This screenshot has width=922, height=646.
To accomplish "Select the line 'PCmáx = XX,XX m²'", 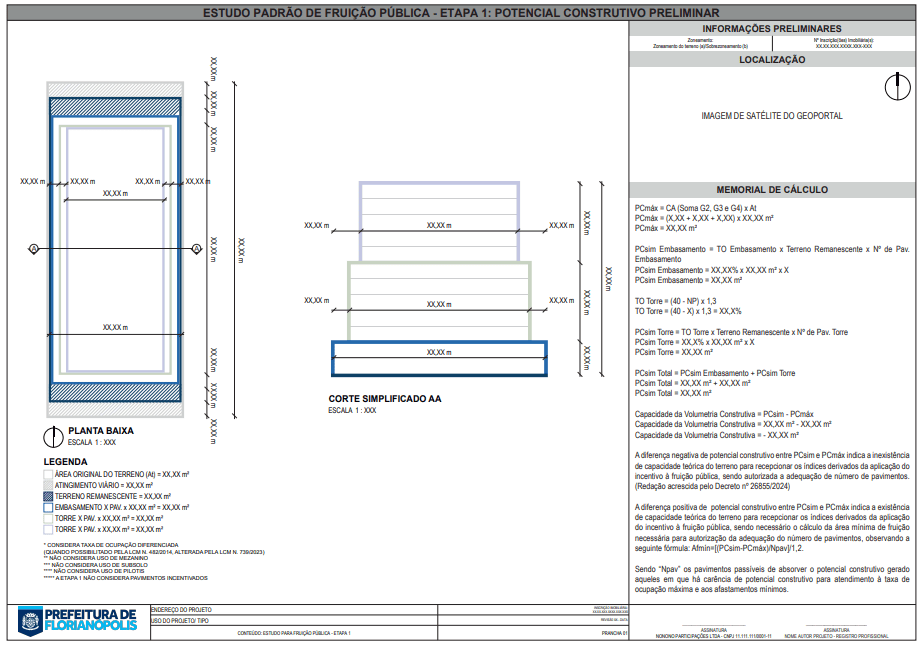I will point(666,228).
